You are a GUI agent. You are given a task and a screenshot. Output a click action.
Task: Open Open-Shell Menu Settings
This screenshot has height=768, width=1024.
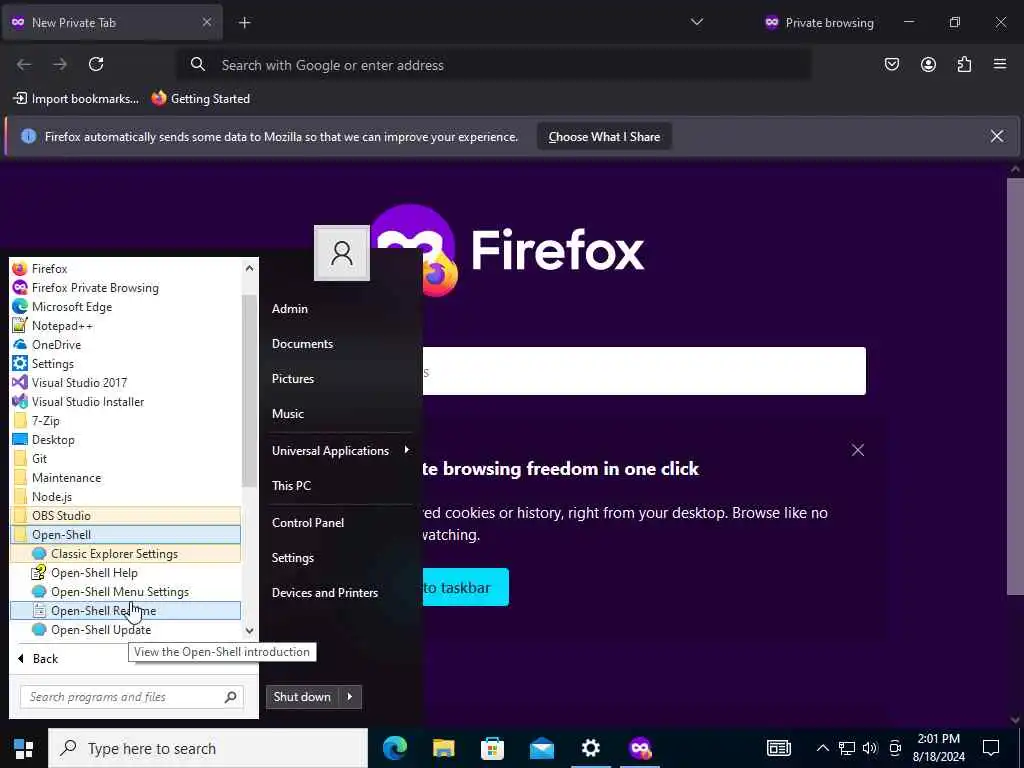point(125,591)
